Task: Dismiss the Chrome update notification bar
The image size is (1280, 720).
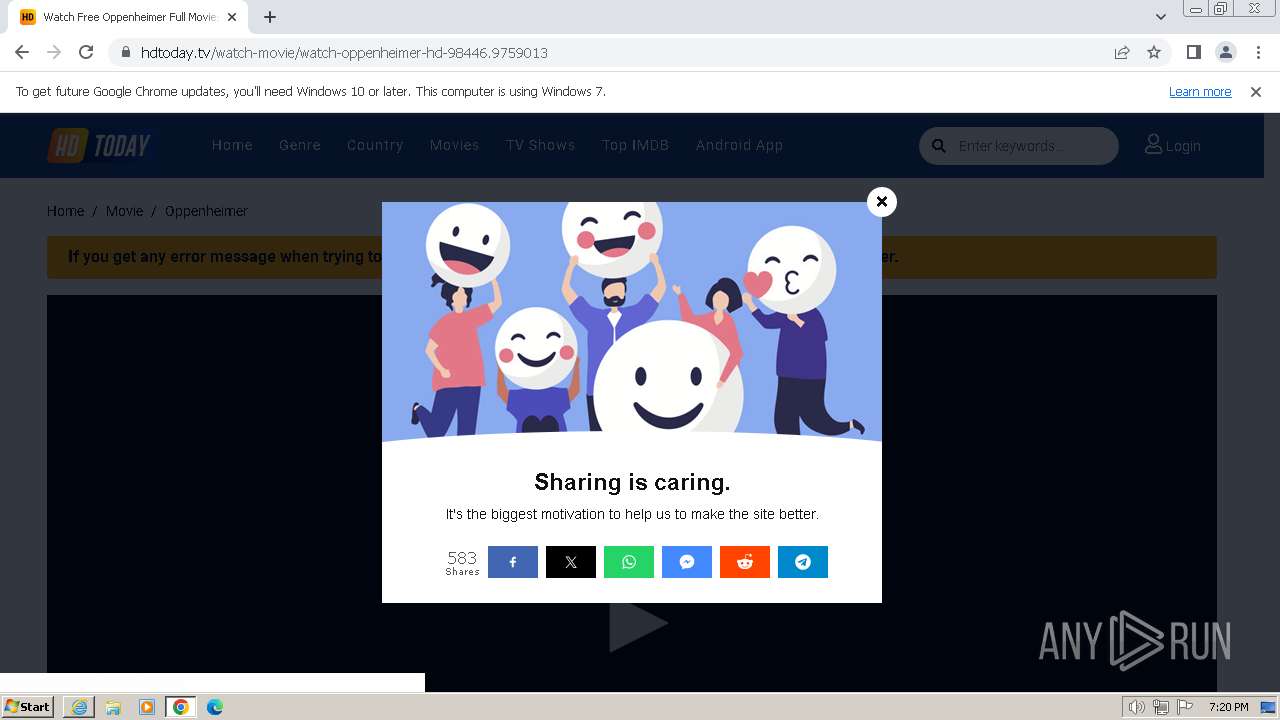Action: [x=1256, y=92]
